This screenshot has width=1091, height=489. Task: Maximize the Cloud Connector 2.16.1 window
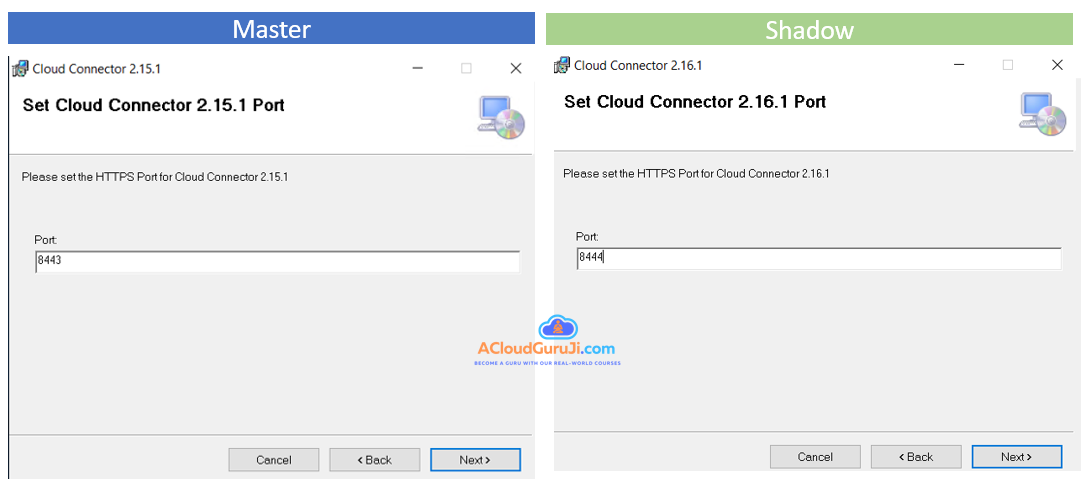(1008, 65)
